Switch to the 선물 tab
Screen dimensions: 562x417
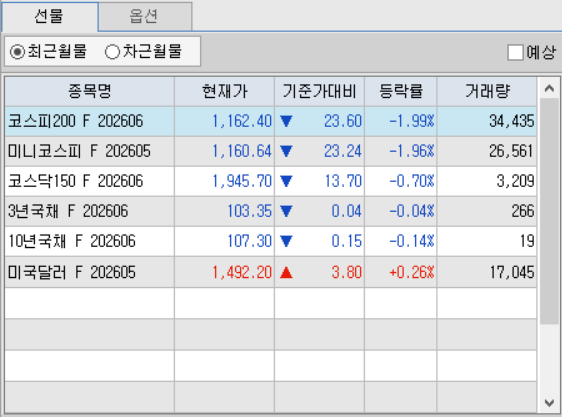pyautogui.click(x=49, y=16)
